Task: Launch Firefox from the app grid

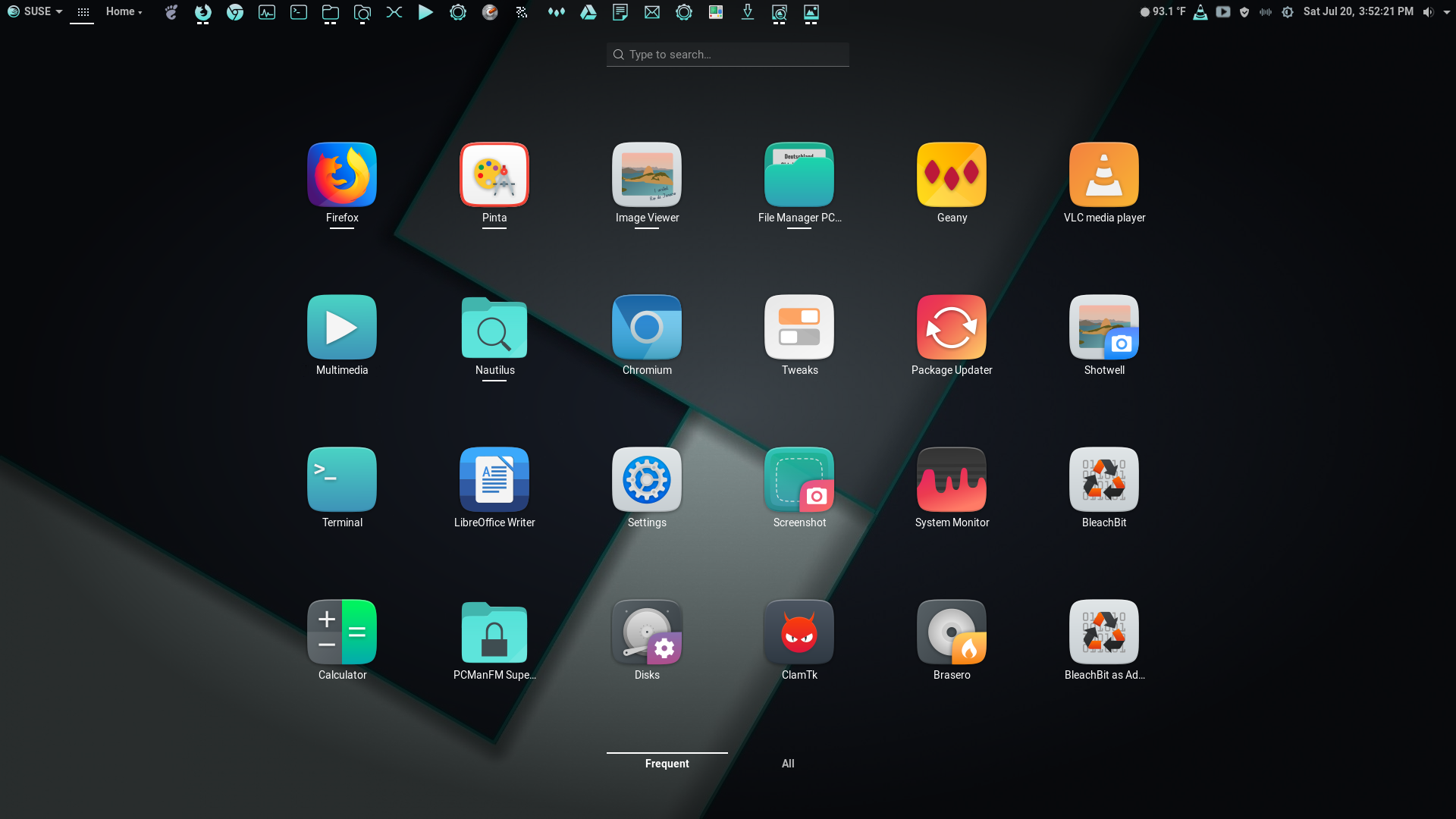Action: coord(342,175)
